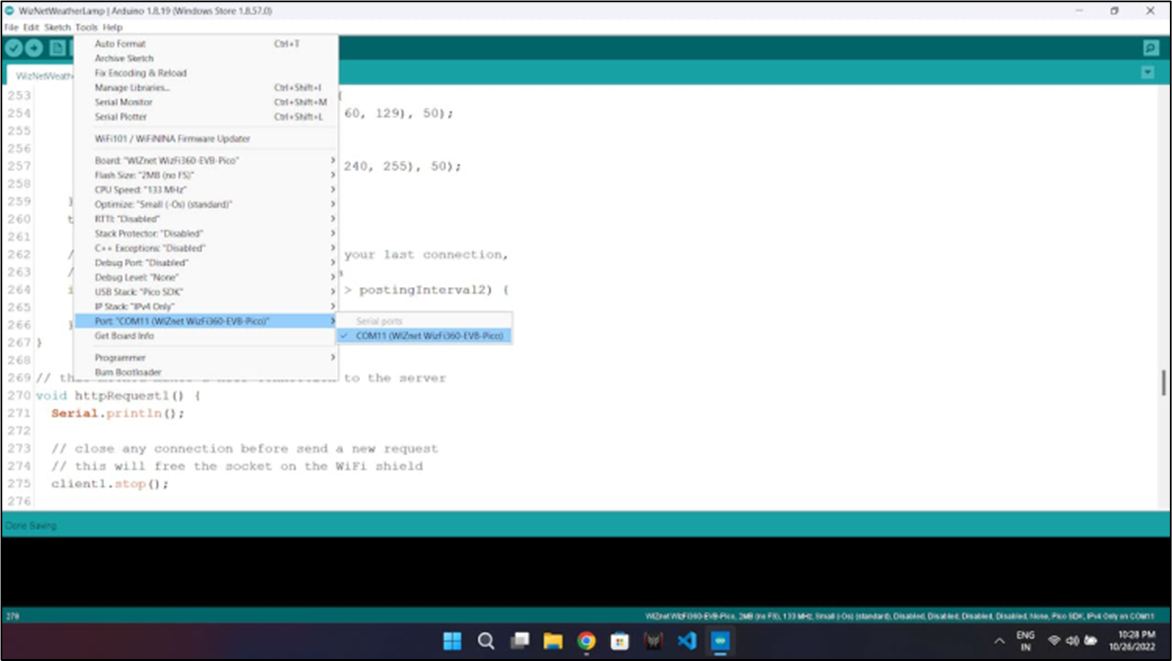Launch Visual Studio Code taskbar icon

(x=687, y=641)
